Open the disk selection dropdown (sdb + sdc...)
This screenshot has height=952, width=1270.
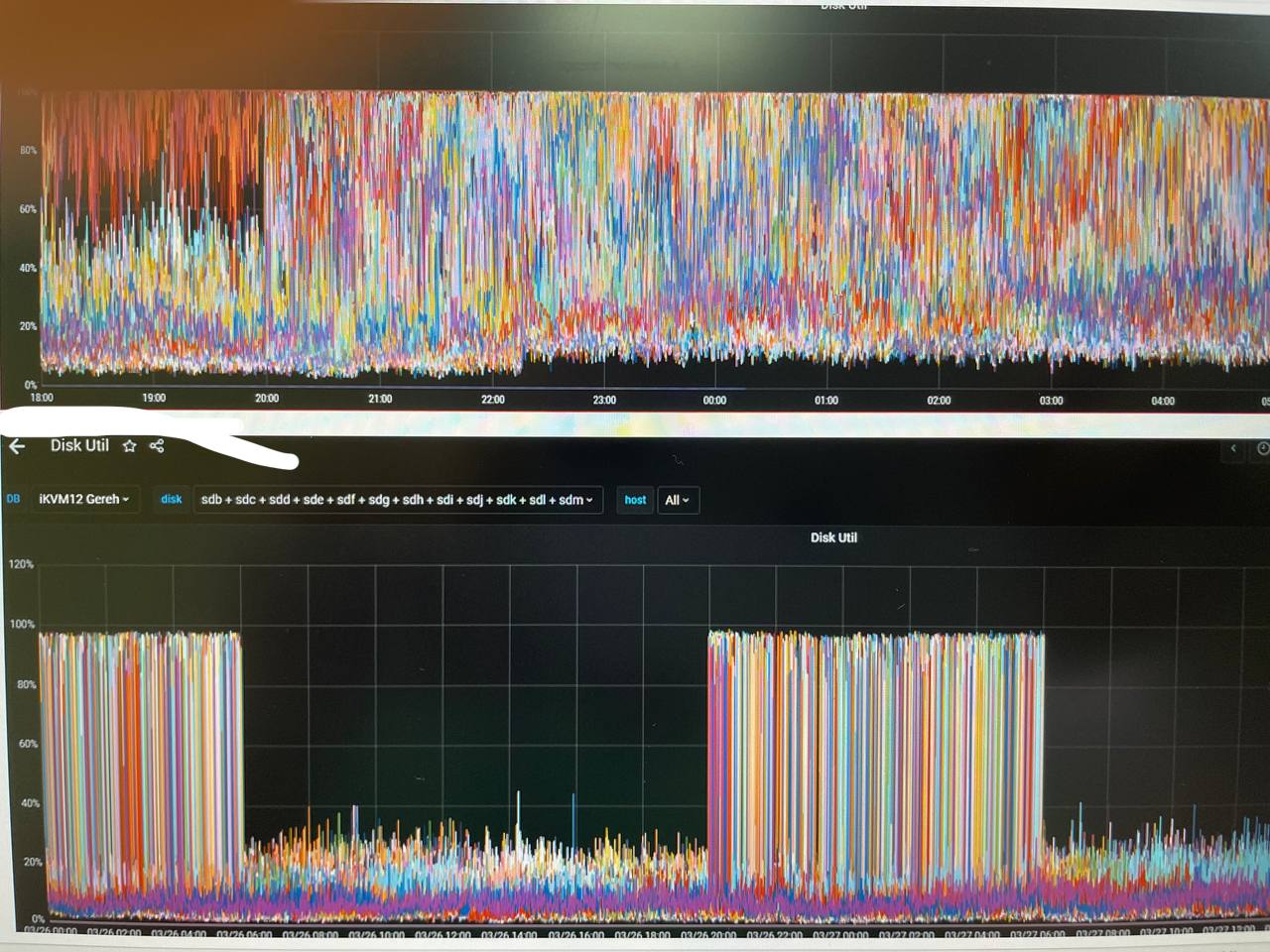[x=397, y=500]
